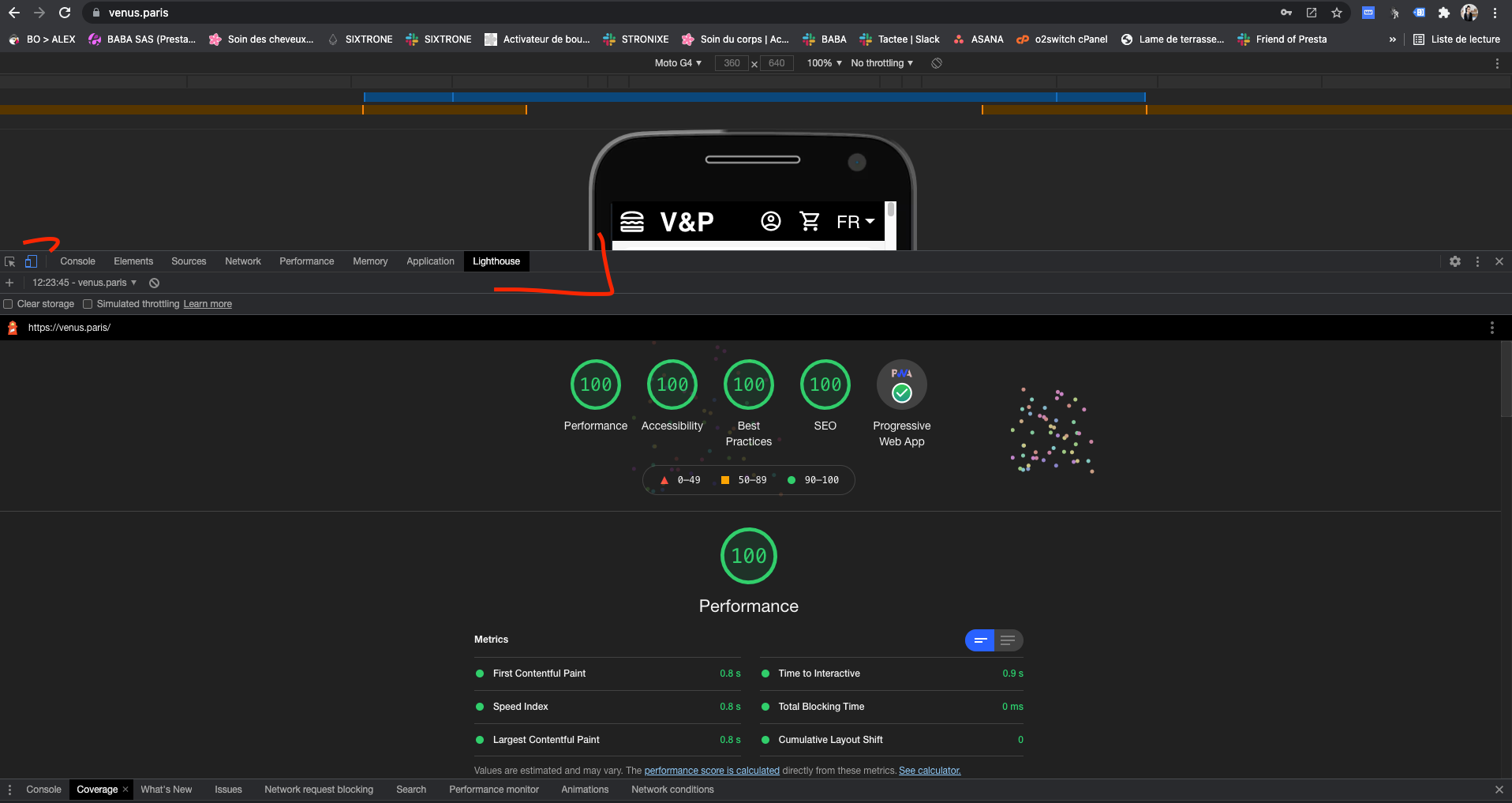Open the ASANA bookmark

(979, 39)
